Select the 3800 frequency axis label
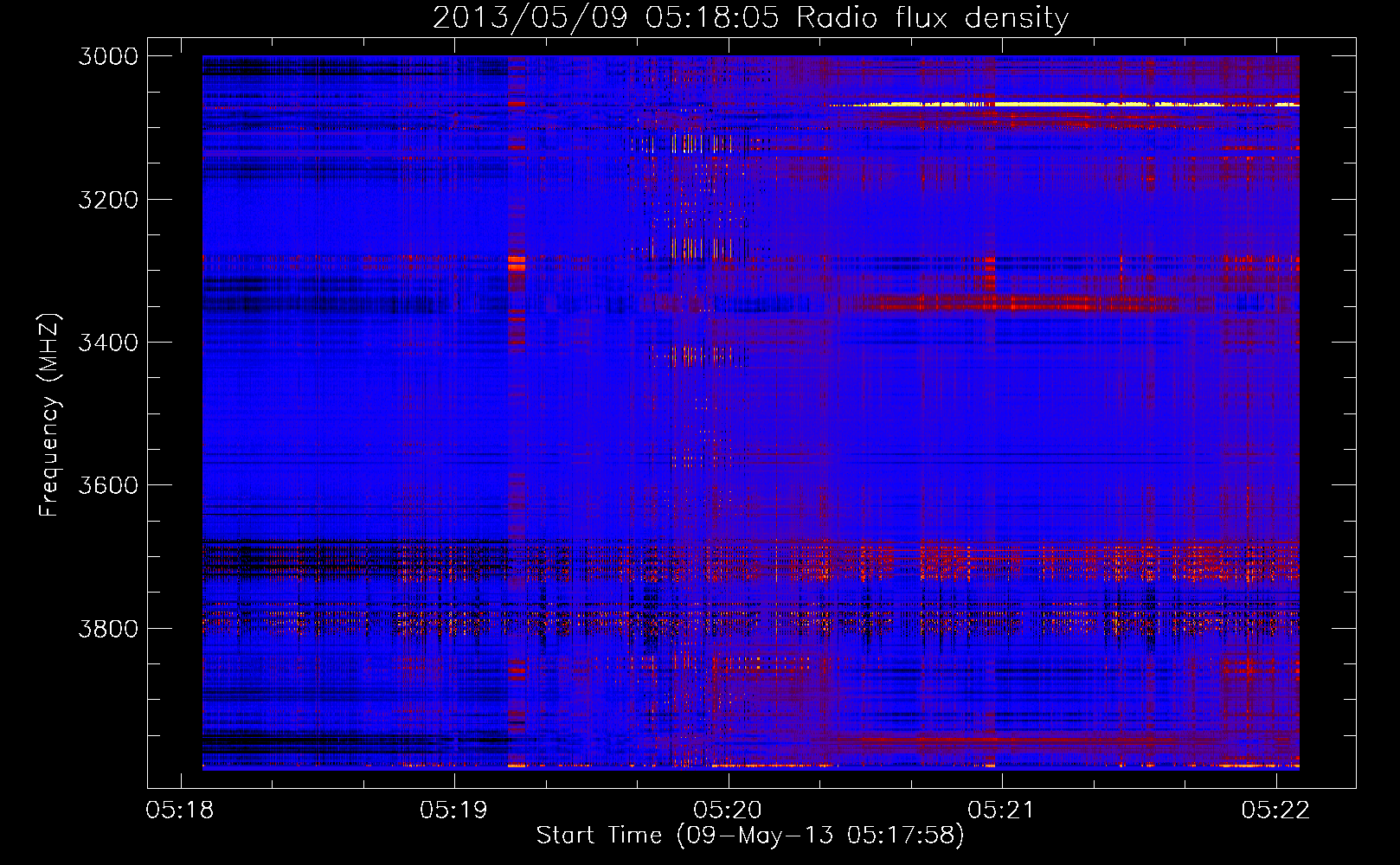The width and height of the screenshot is (1400, 865). click(108, 628)
